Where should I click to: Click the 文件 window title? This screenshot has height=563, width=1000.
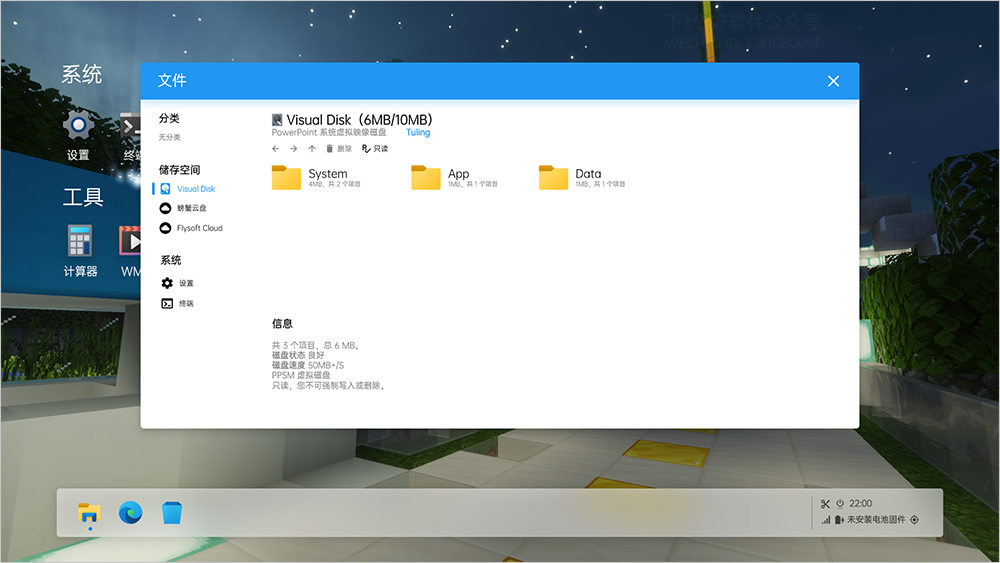(x=172, y=80)
